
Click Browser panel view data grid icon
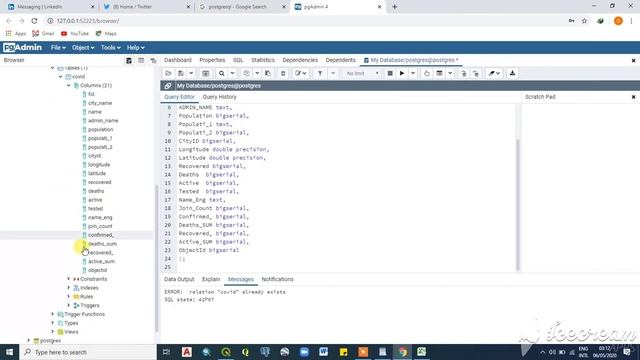click(141, 60)
